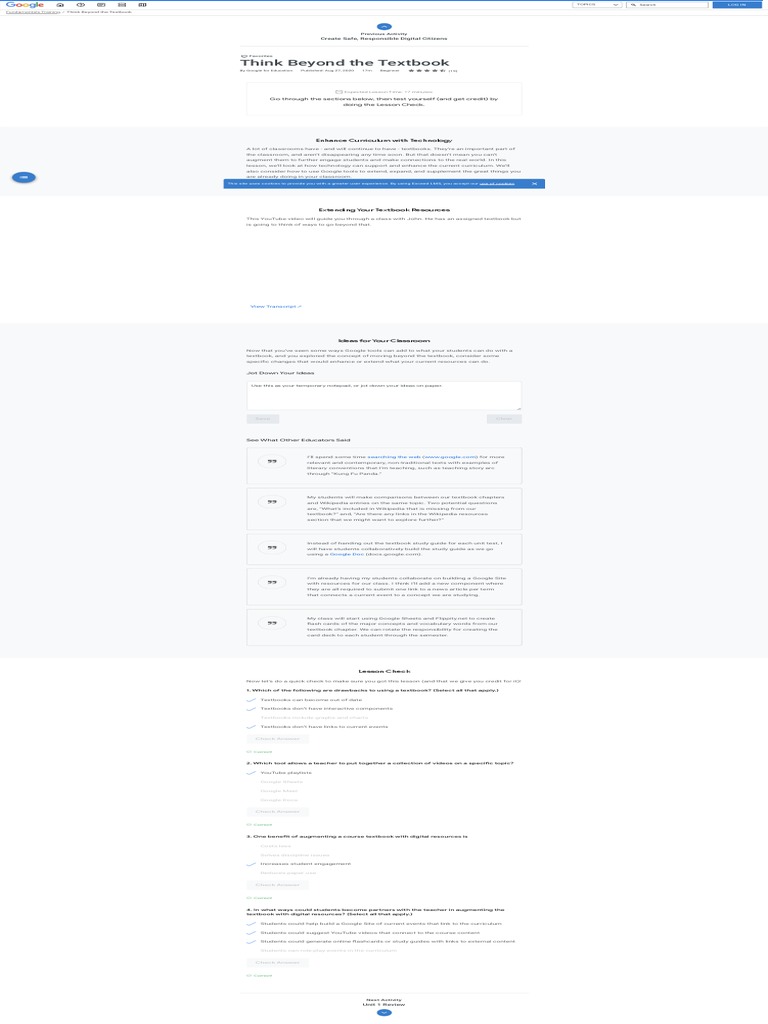Screen dimensions: 768x1024
Task: Open the Google Doc link in educator quote
Action: (347, 554)
